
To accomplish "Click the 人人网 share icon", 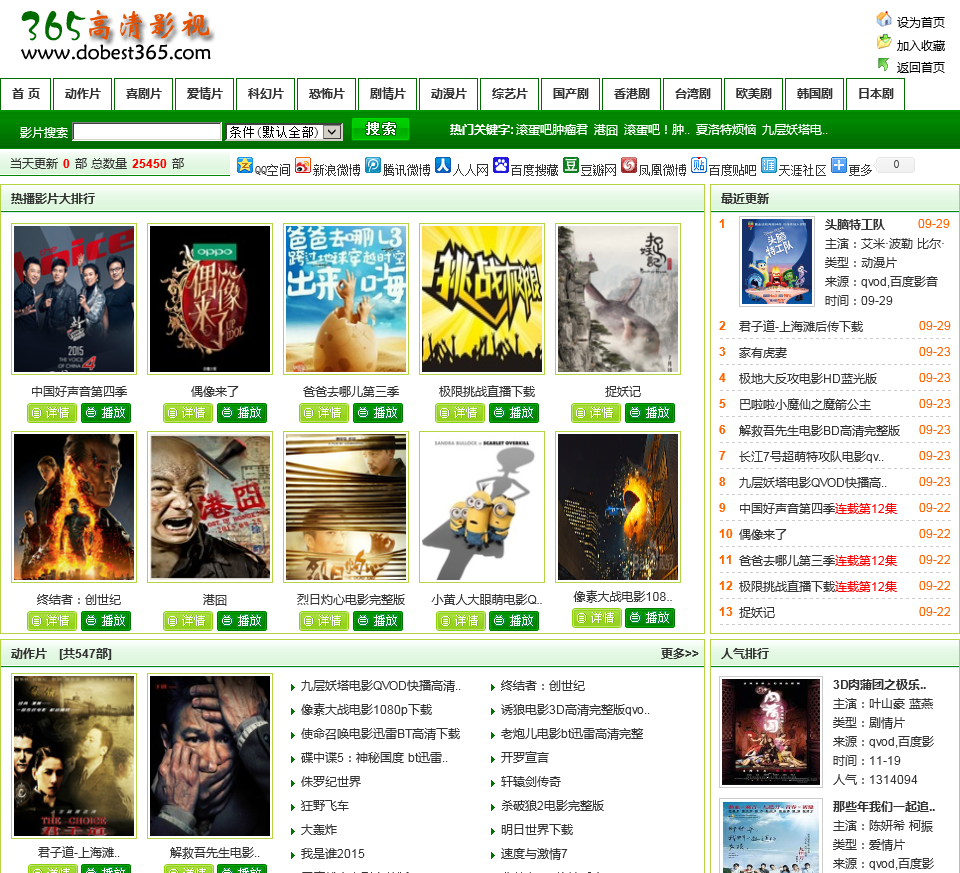I will click(443, 165).
